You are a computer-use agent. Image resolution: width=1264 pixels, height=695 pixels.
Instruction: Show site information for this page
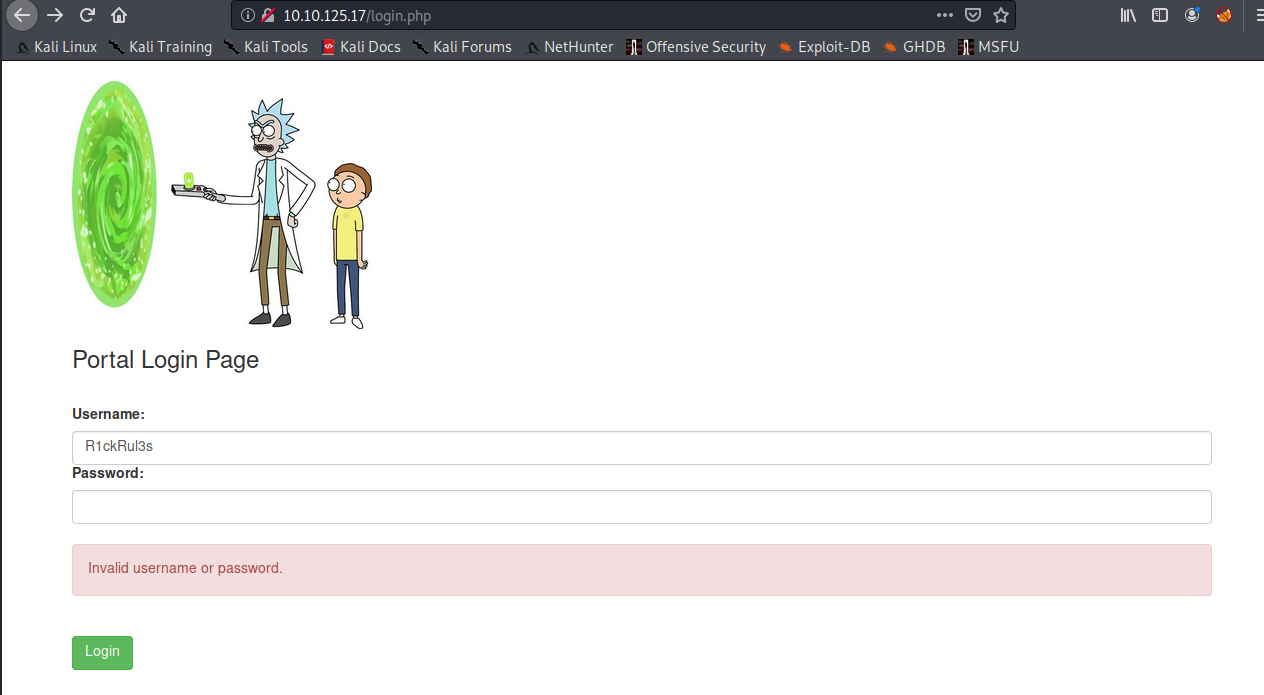tap(248, 15)
